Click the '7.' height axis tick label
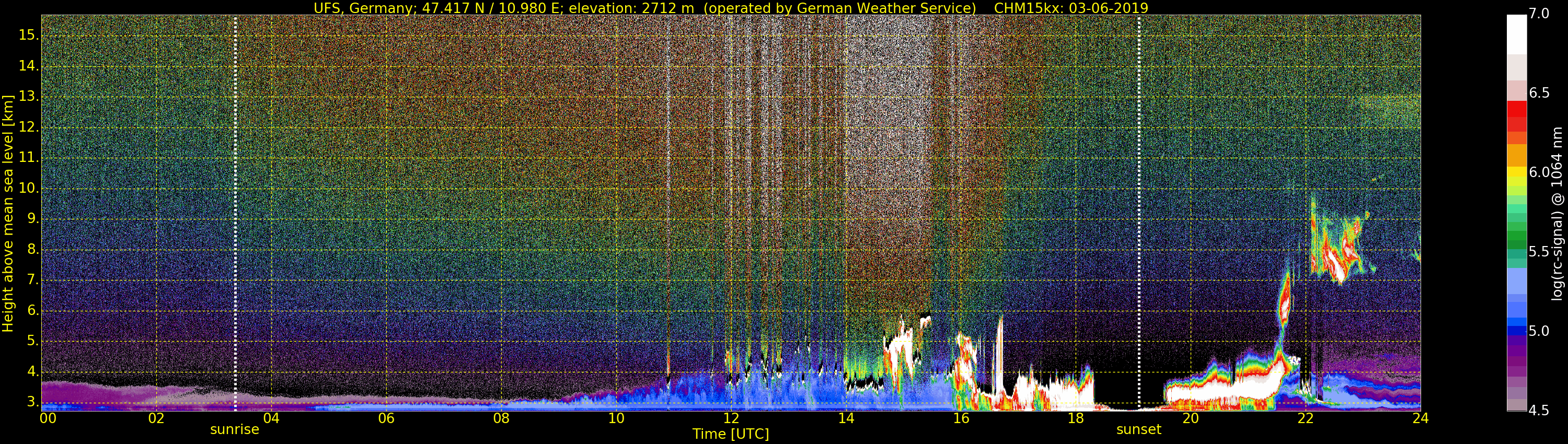This screenshot has width=1568, height=444. click(33, 280)
